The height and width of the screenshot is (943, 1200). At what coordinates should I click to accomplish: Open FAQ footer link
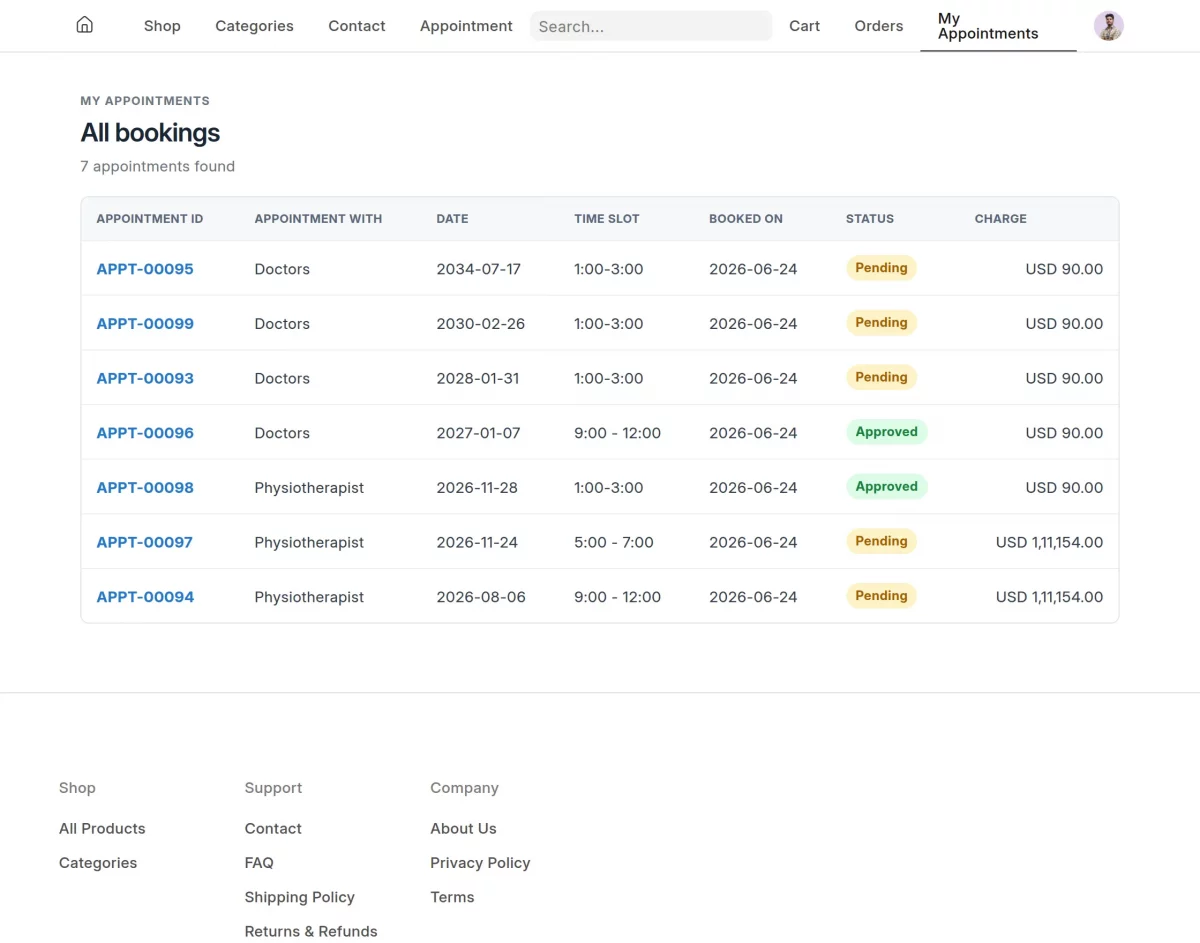click(259, 863)
